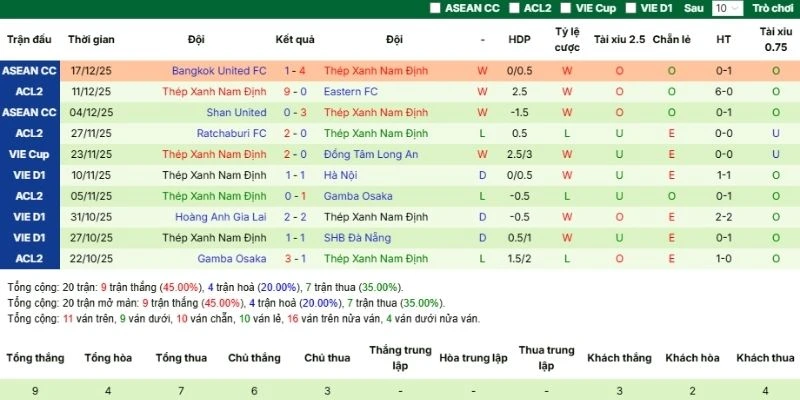The width and height of the screenshot is (800, 400).
Task: Click the Thời gian column header
Action: point(91,40)
